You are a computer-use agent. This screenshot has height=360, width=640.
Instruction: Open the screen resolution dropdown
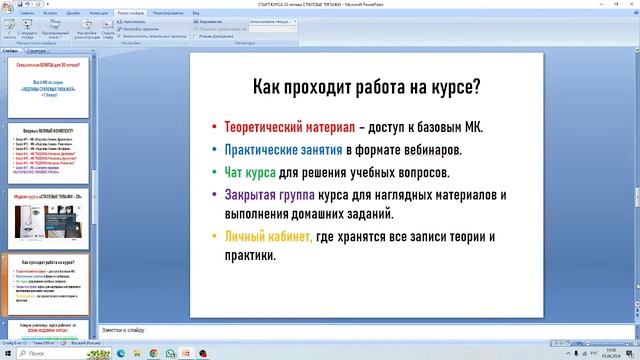[273, 22]
